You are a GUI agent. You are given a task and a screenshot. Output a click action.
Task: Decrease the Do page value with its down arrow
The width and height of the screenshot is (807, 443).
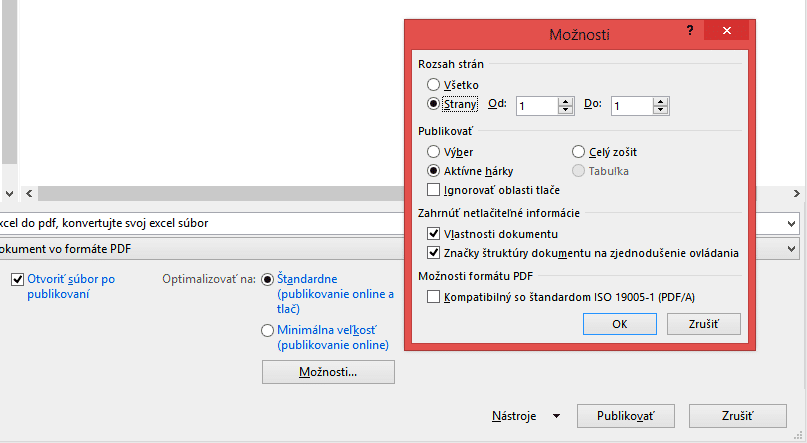(660, 110)
